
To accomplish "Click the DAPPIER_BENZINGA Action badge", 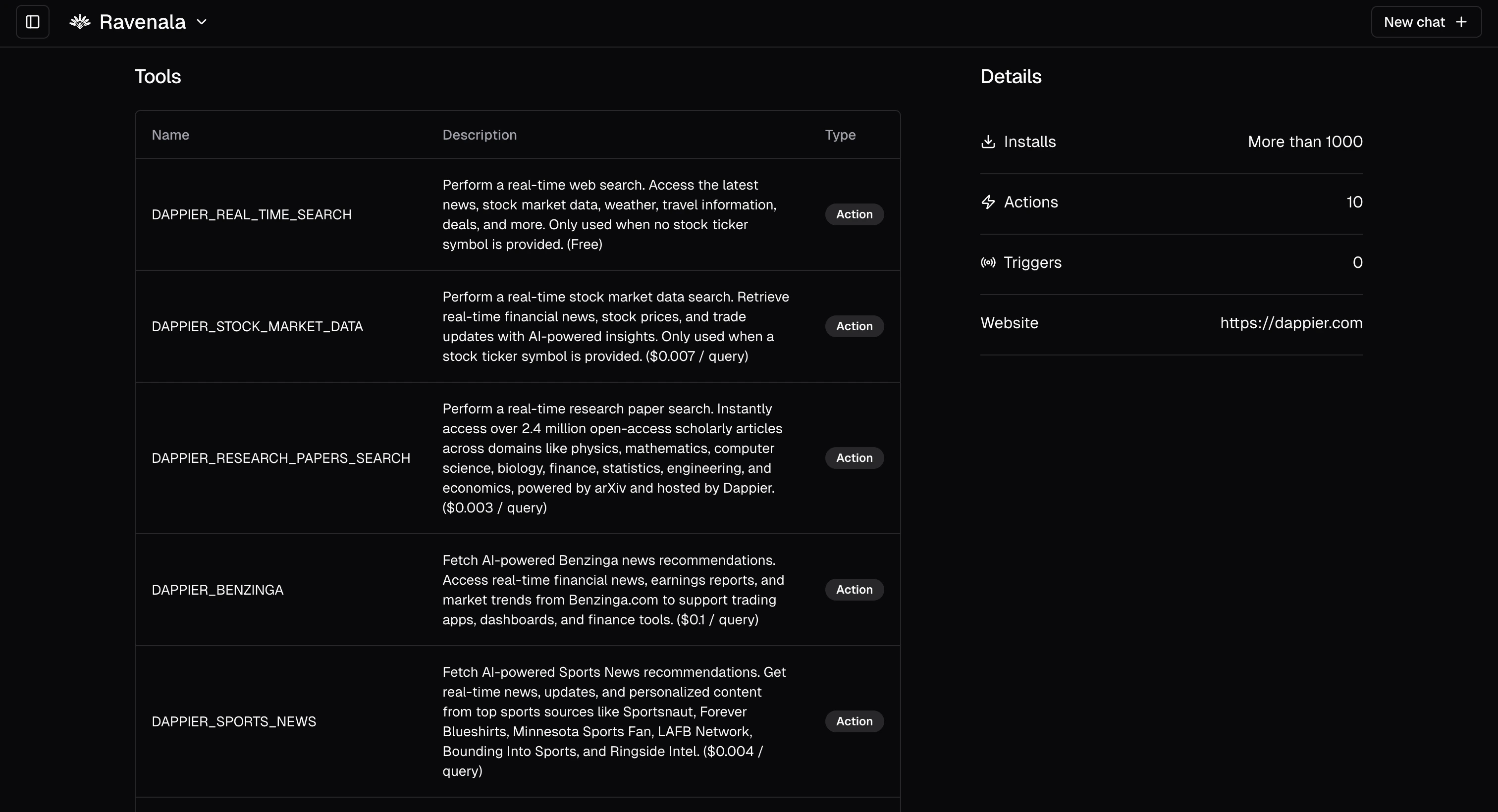I will [854, 590].
